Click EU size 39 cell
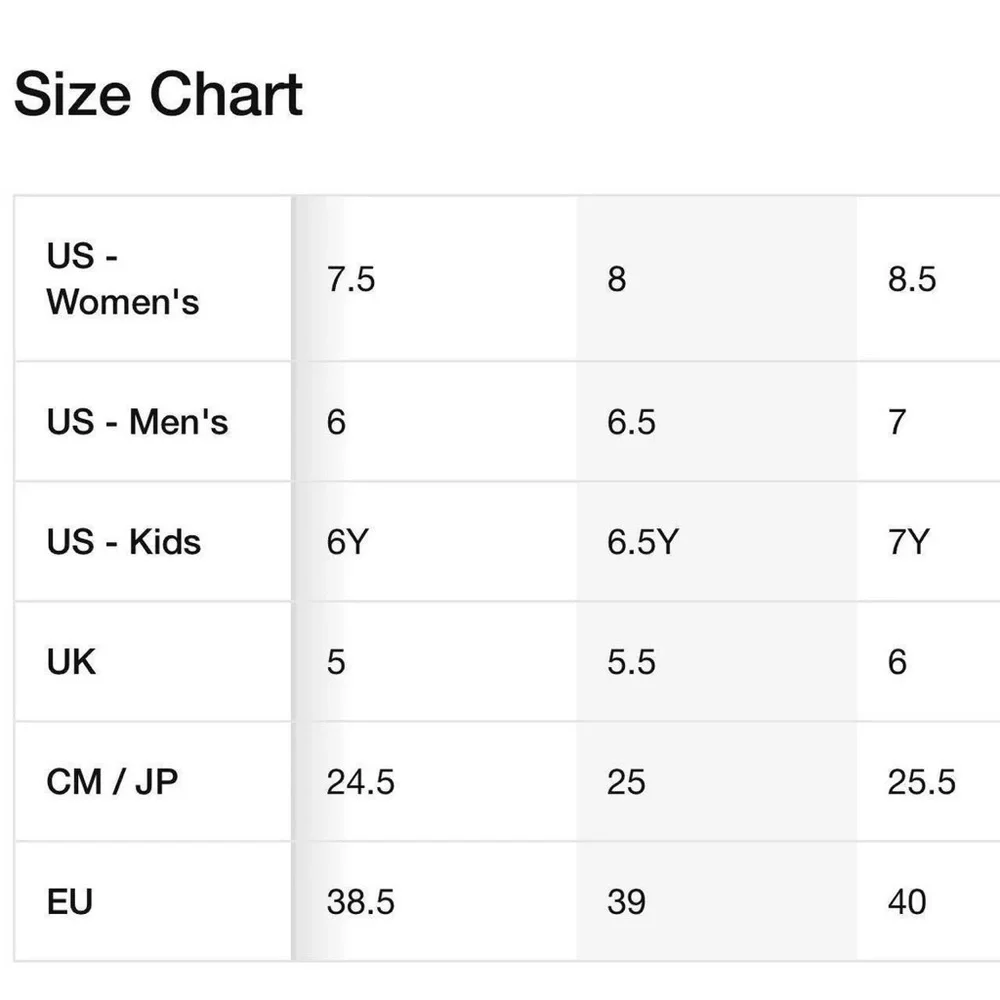The image size is (1000, 1000). [x=626, y=902]
